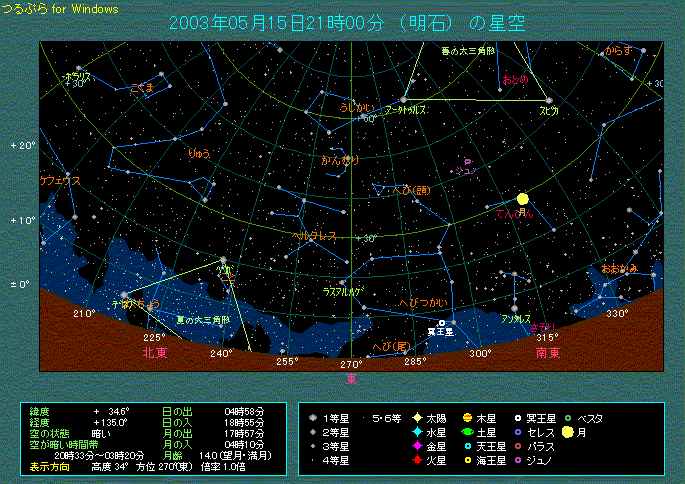The height and width of the screenshot is (484, 685).
Task: Select the うしかい constellation label
Action: tap(357, 107)
